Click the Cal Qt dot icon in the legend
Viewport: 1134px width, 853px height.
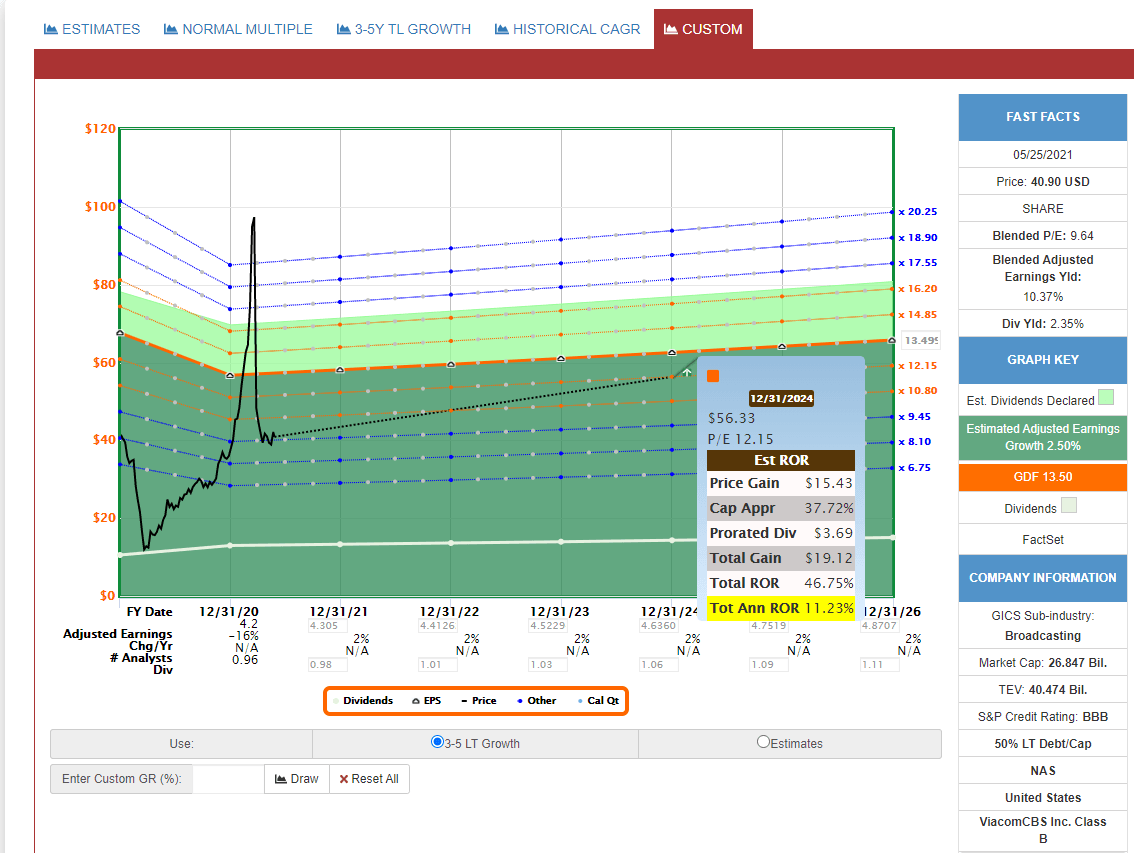(x=579, y=700)
